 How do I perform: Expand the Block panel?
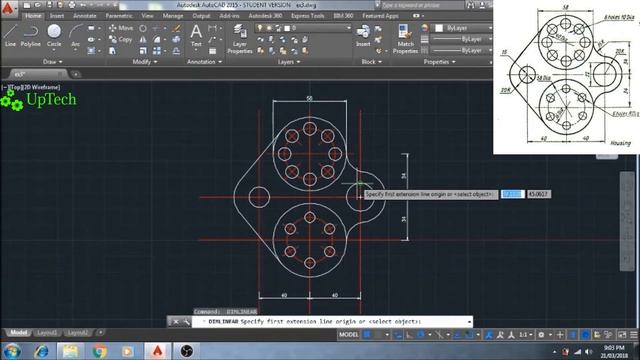coord(371,62)
